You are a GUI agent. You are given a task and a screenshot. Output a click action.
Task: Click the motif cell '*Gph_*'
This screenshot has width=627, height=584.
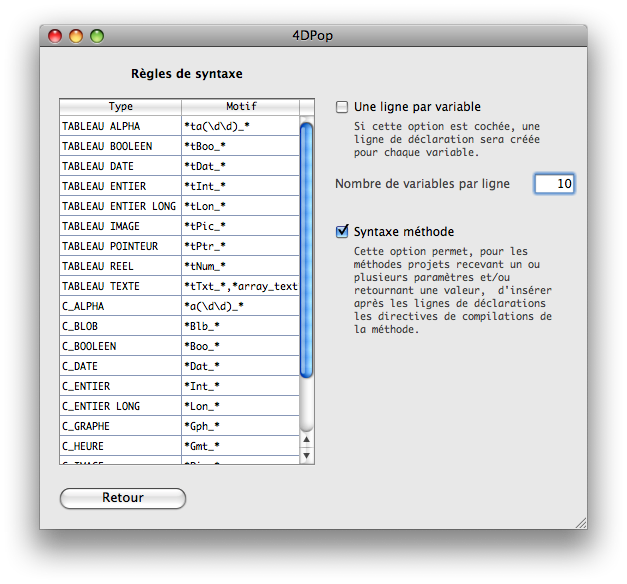pyautogui.click(x=240, y=426)
